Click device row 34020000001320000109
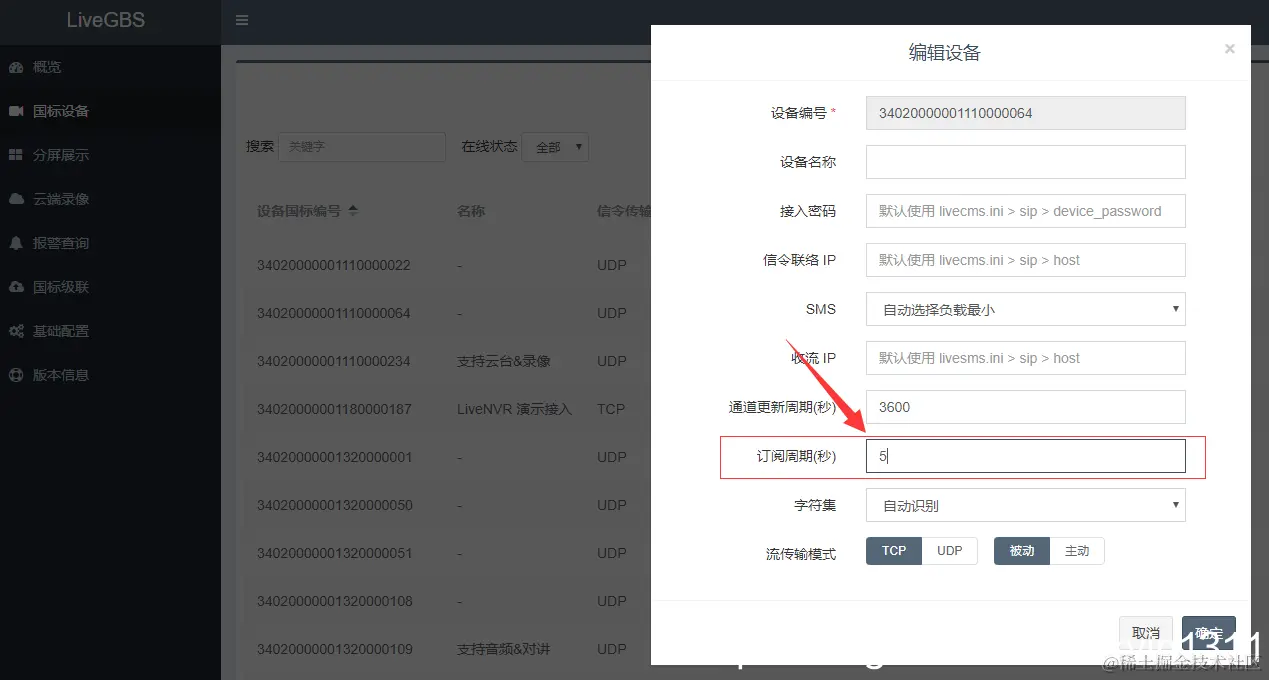The height and width of the screenshot is (680, 1269). 334,649
